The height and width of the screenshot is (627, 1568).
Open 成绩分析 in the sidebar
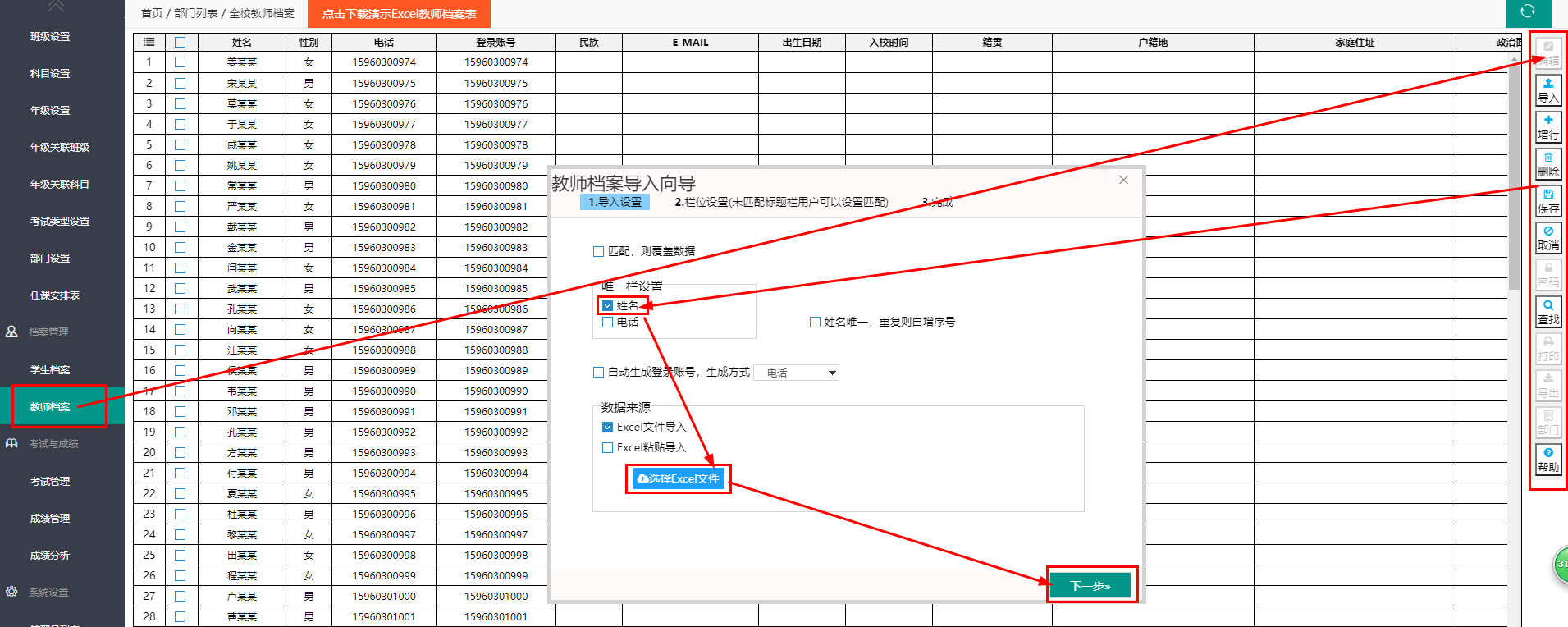click(x=50, y=556)
